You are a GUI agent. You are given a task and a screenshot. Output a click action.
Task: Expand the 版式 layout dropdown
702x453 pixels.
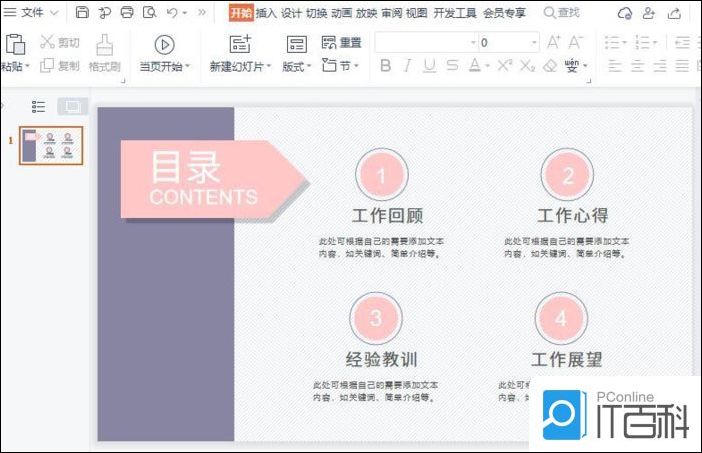click(310, 67)
